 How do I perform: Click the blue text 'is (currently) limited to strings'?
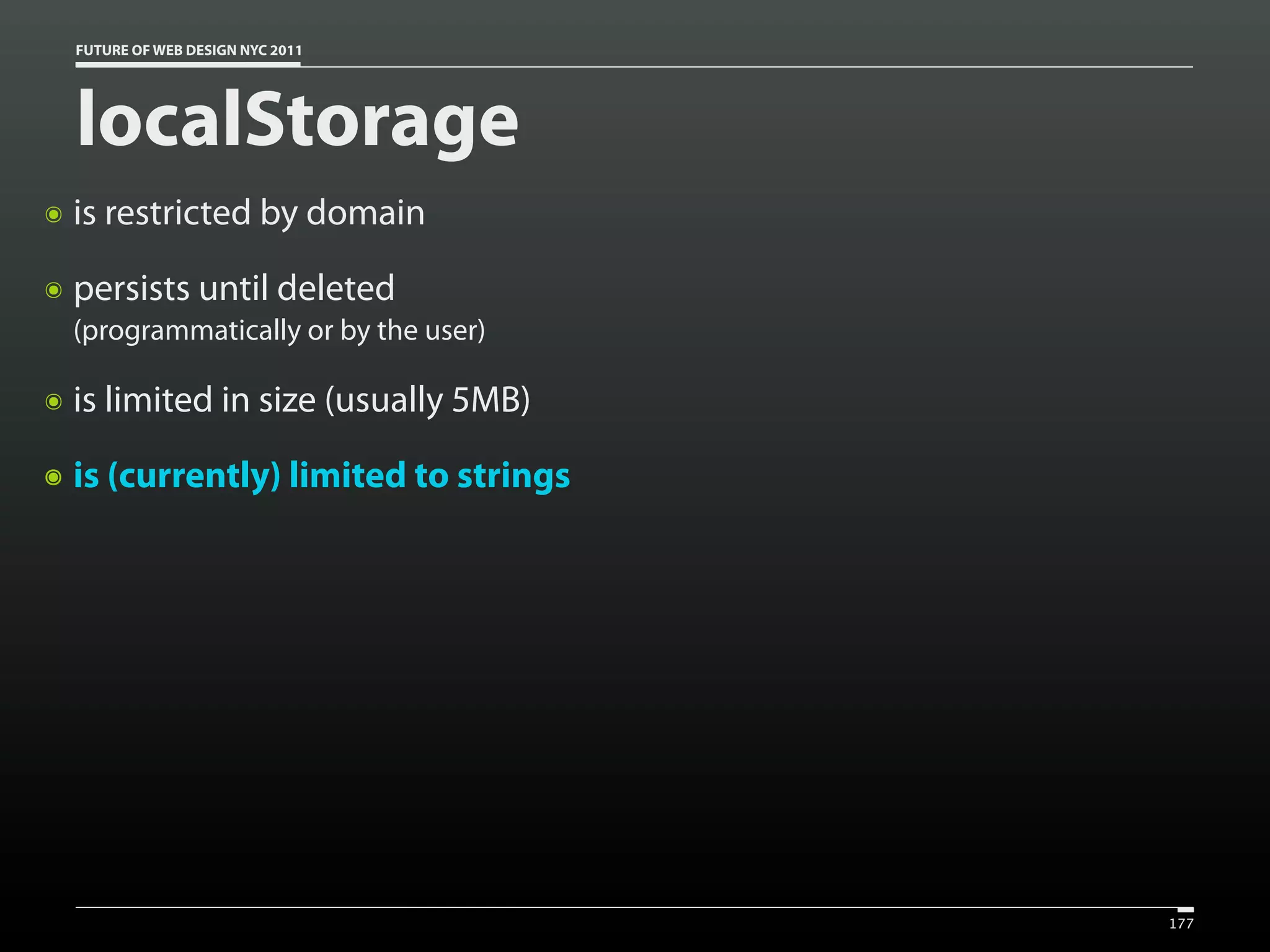[x=322, y=476]
